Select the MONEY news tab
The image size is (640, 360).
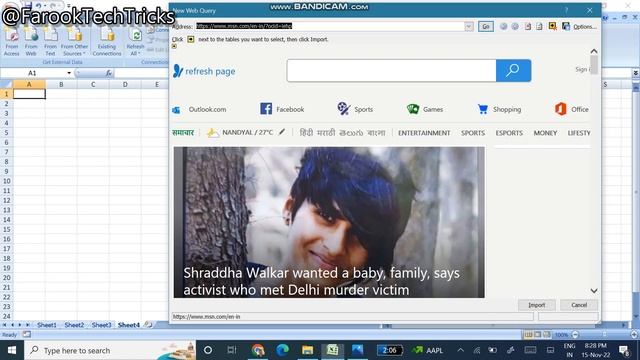(x=545, y=133)
